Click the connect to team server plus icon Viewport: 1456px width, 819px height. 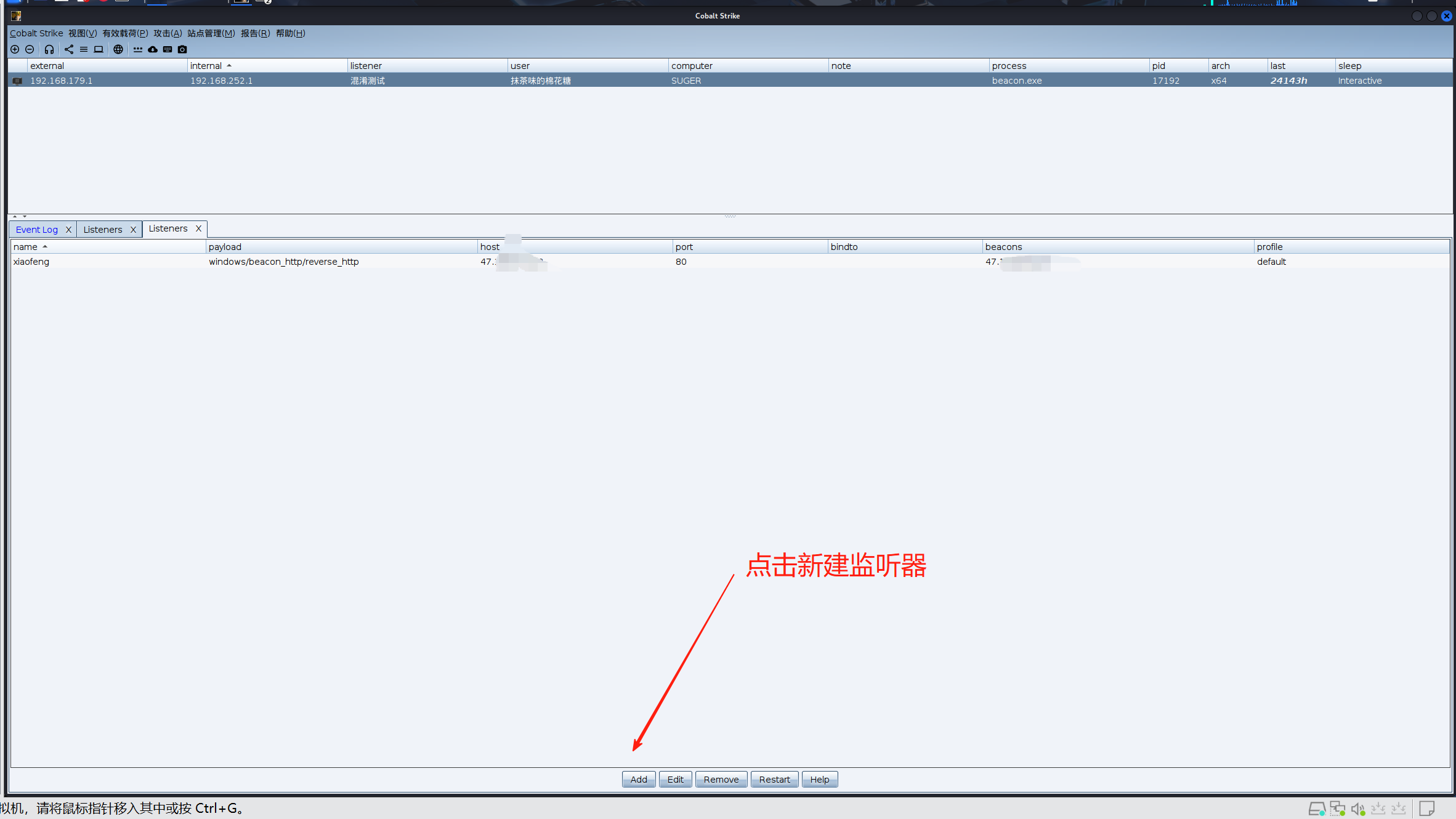(x=15, y=49)
